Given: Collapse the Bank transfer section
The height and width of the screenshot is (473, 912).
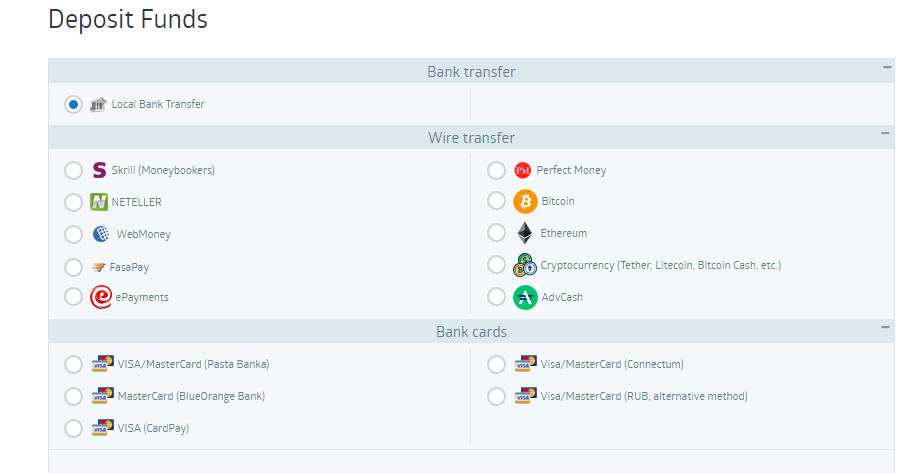Looking at the screenshot, I should [x=886, y=67].
